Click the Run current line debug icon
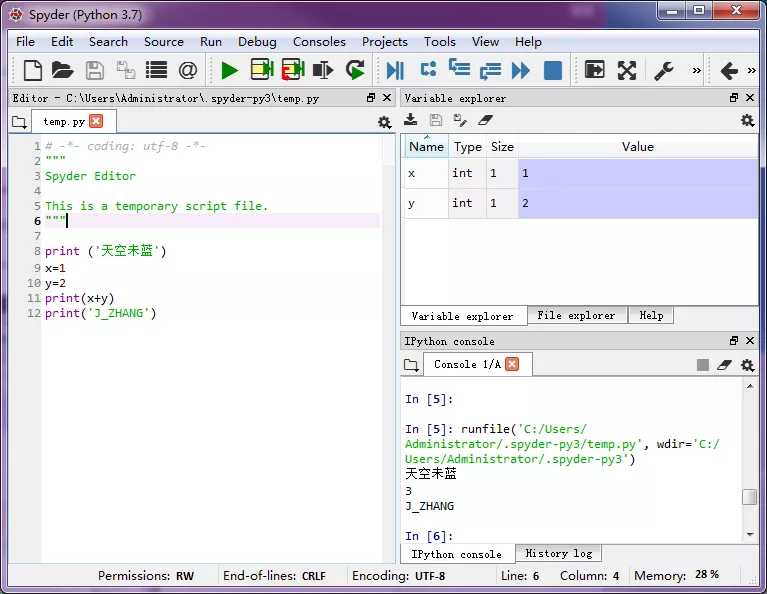 [429, 69]
